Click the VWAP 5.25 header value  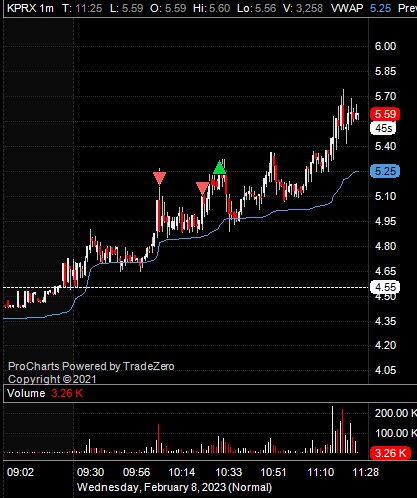(361, 8)
